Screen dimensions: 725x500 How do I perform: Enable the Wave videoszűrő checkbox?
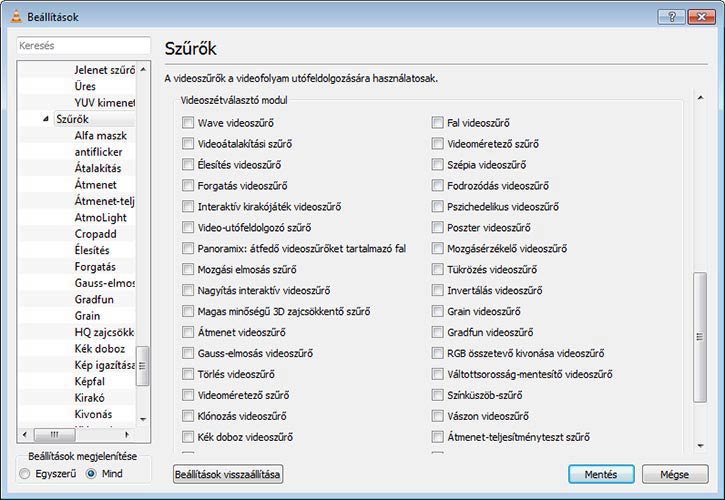[x=188, y=123]
